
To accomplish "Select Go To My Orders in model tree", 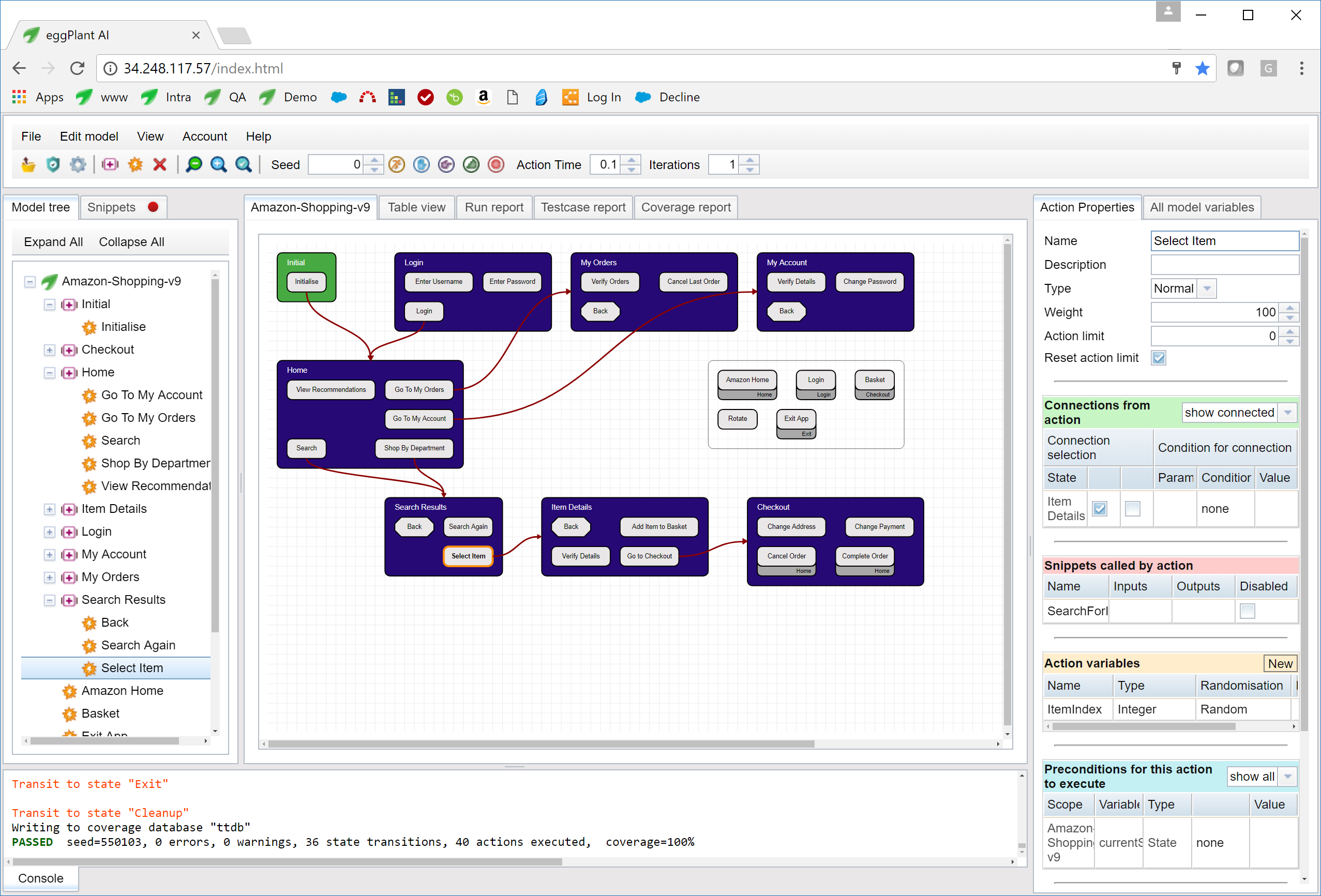I will [148, 418].
